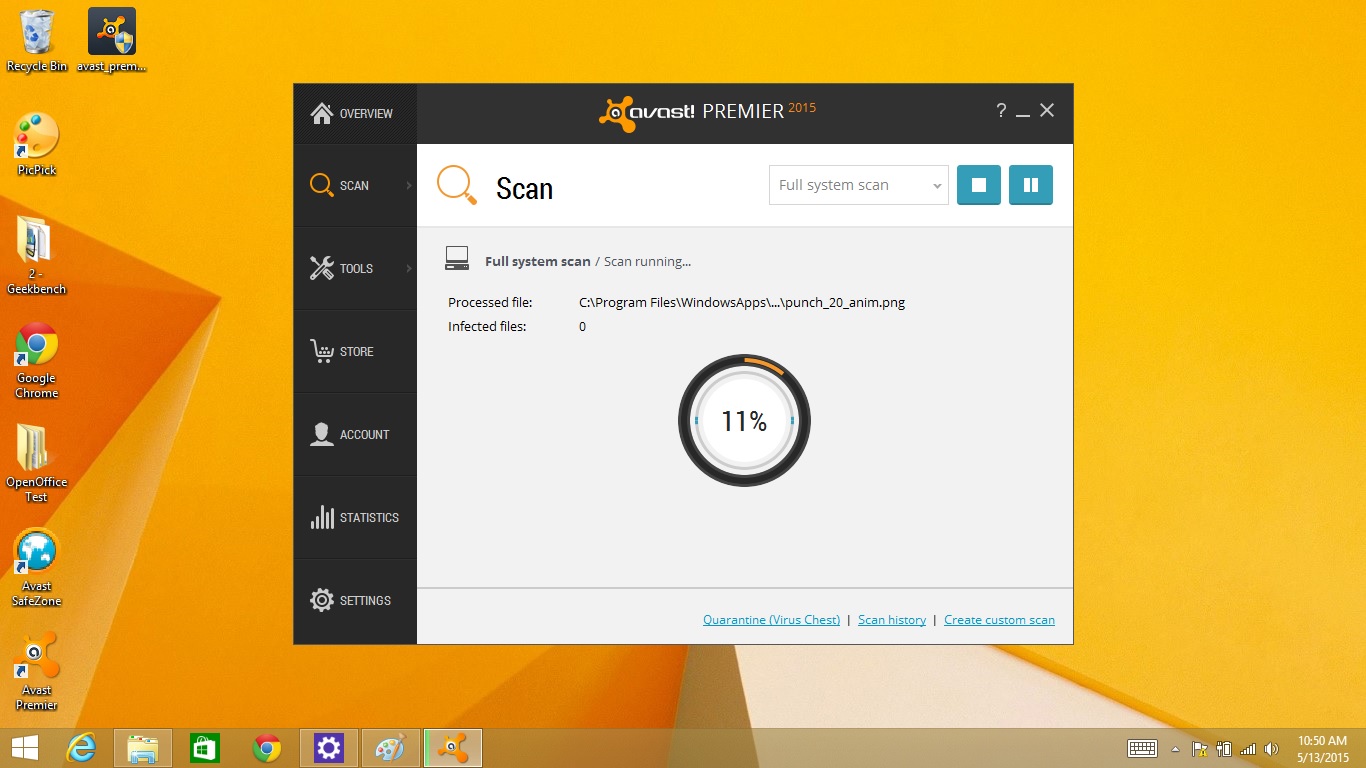Open the volume speaker tray icon
Viewport: 1366px width, 768px height.
coord(1271,749)
